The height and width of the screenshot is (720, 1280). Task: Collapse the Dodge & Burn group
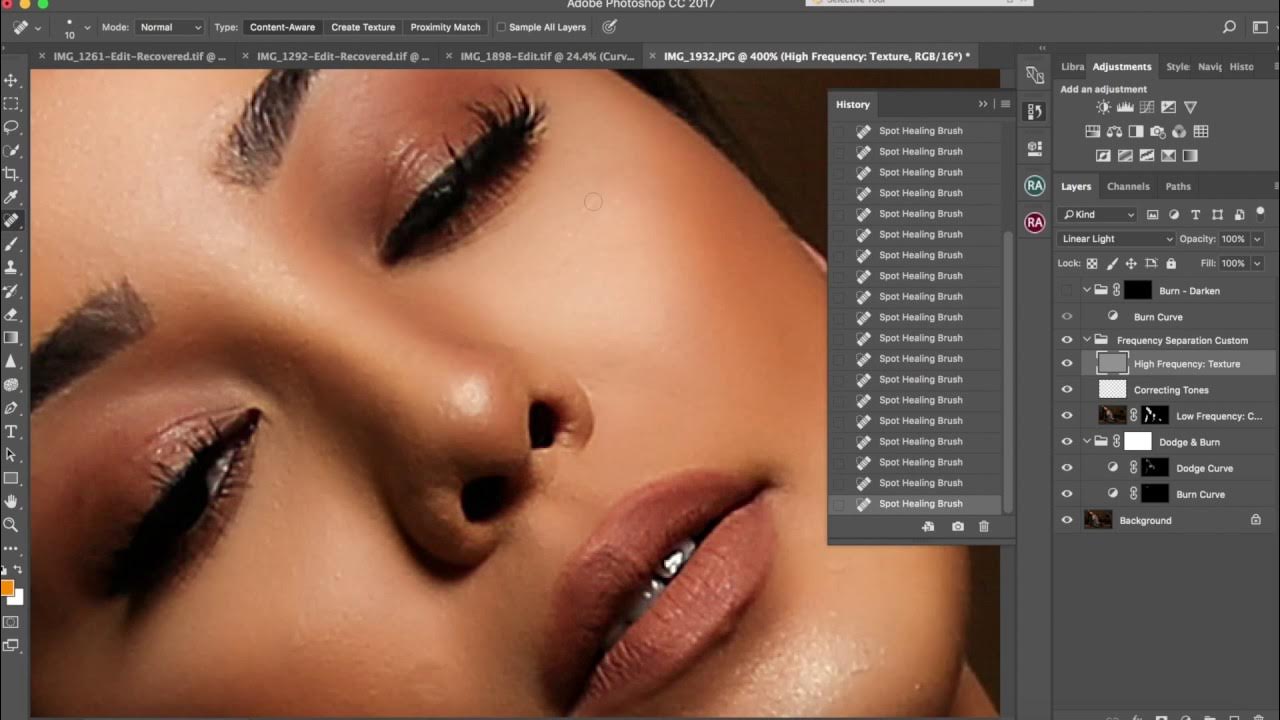(1087, 442)
